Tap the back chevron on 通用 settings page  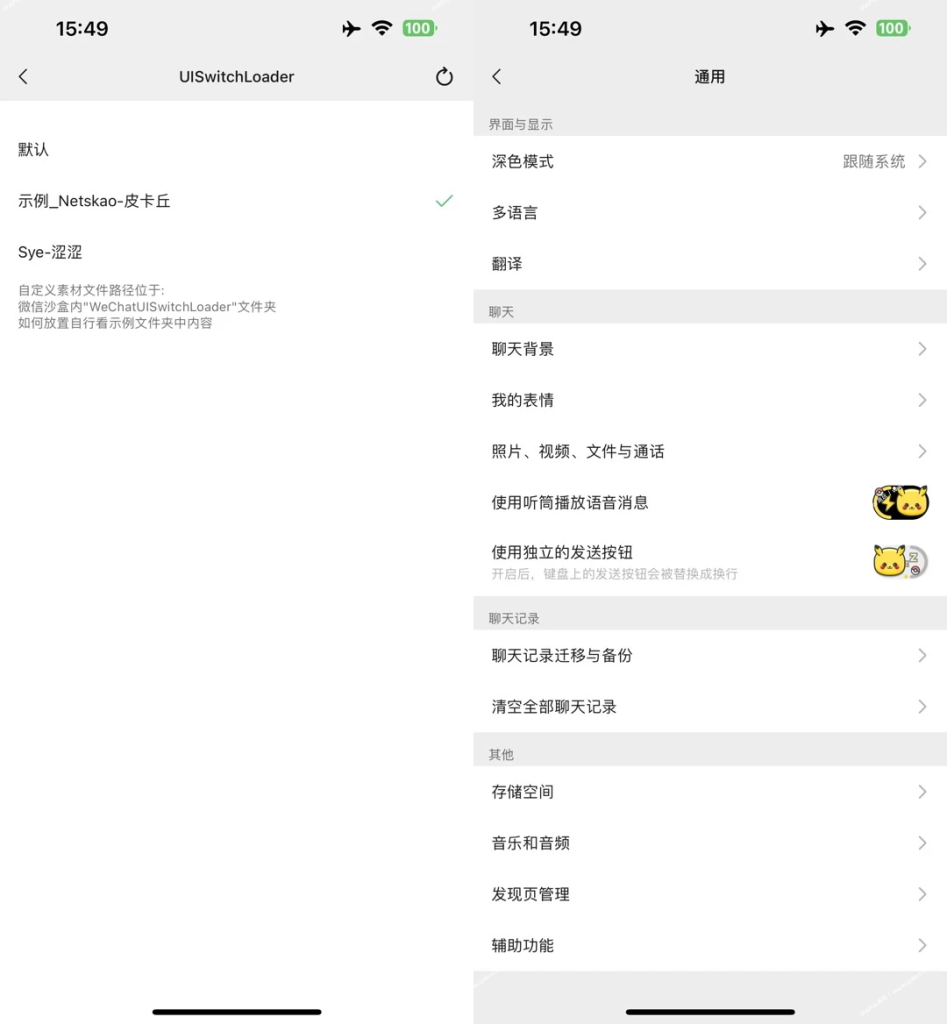(496, 76)
